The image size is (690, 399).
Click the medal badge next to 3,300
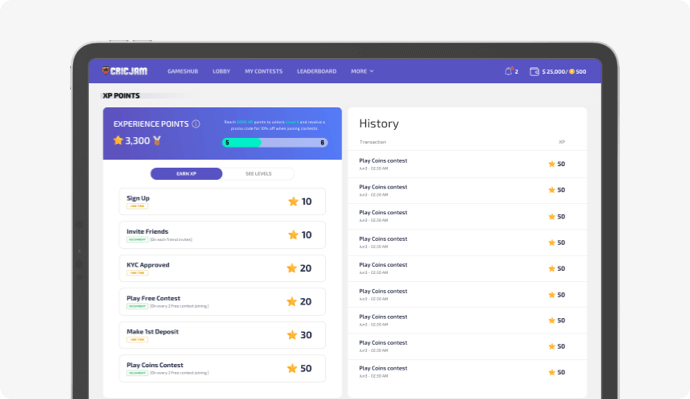click(x=157, y=140)
